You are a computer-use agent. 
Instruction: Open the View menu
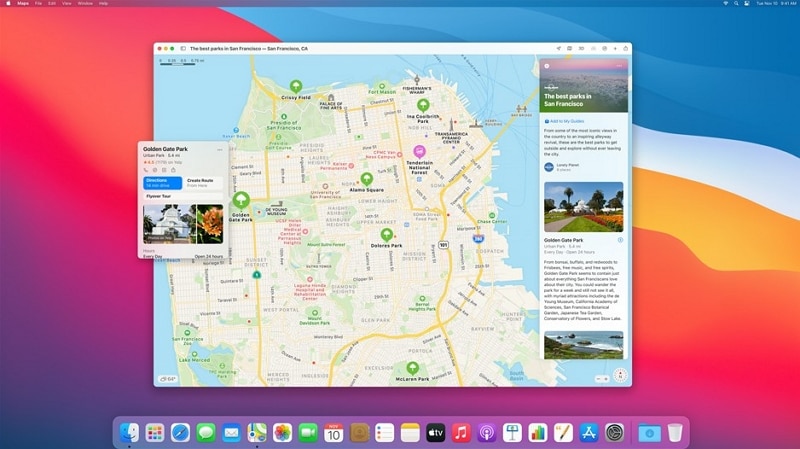pos(67,3)
